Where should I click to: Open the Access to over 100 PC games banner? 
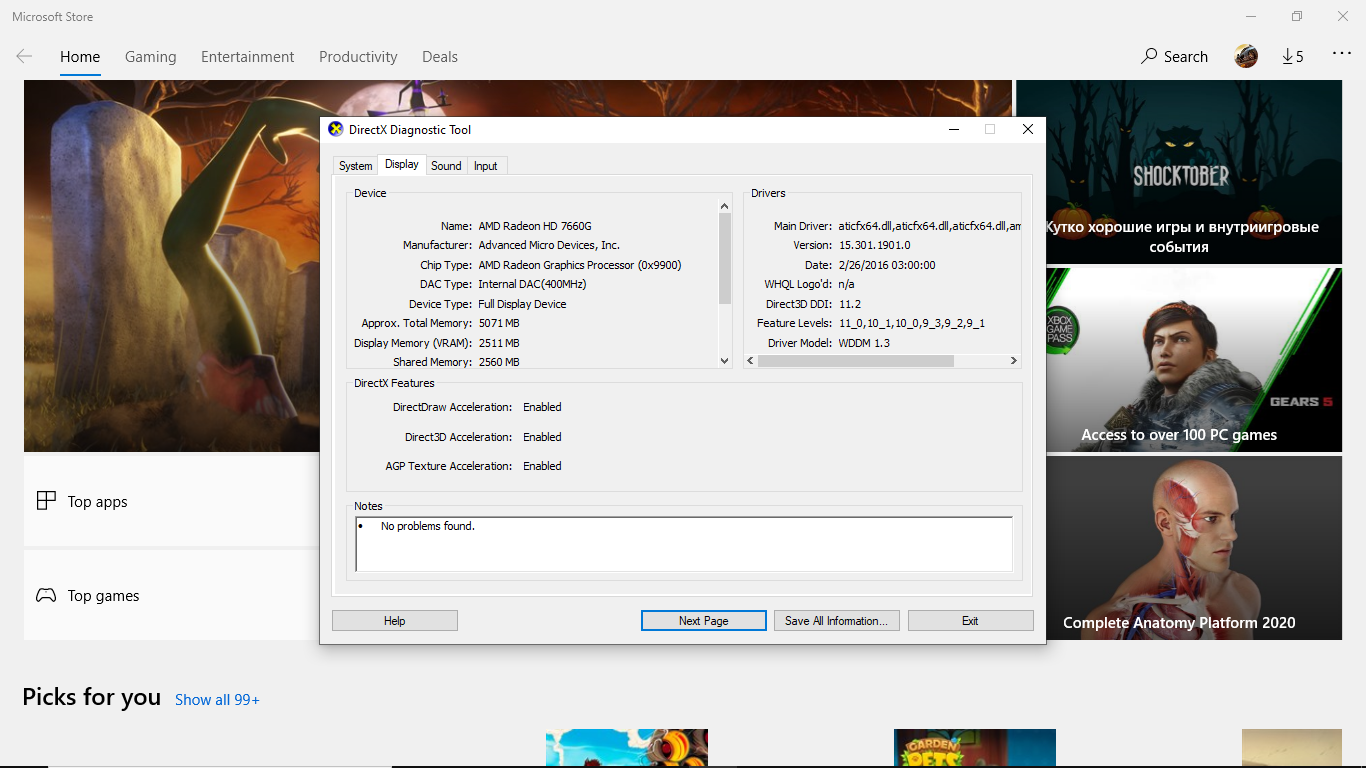point(1179,360)
